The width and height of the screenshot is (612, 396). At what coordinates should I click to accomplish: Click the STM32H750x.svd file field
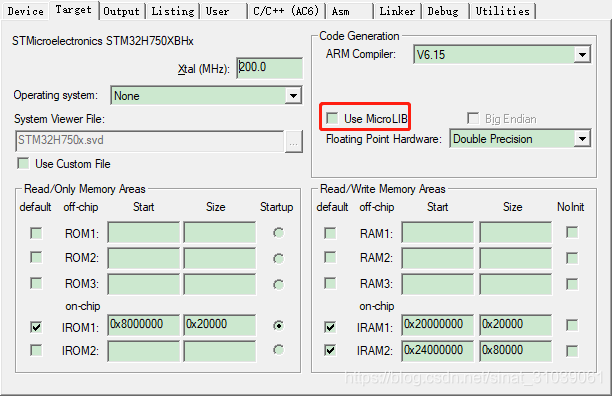tap(149, 141)
